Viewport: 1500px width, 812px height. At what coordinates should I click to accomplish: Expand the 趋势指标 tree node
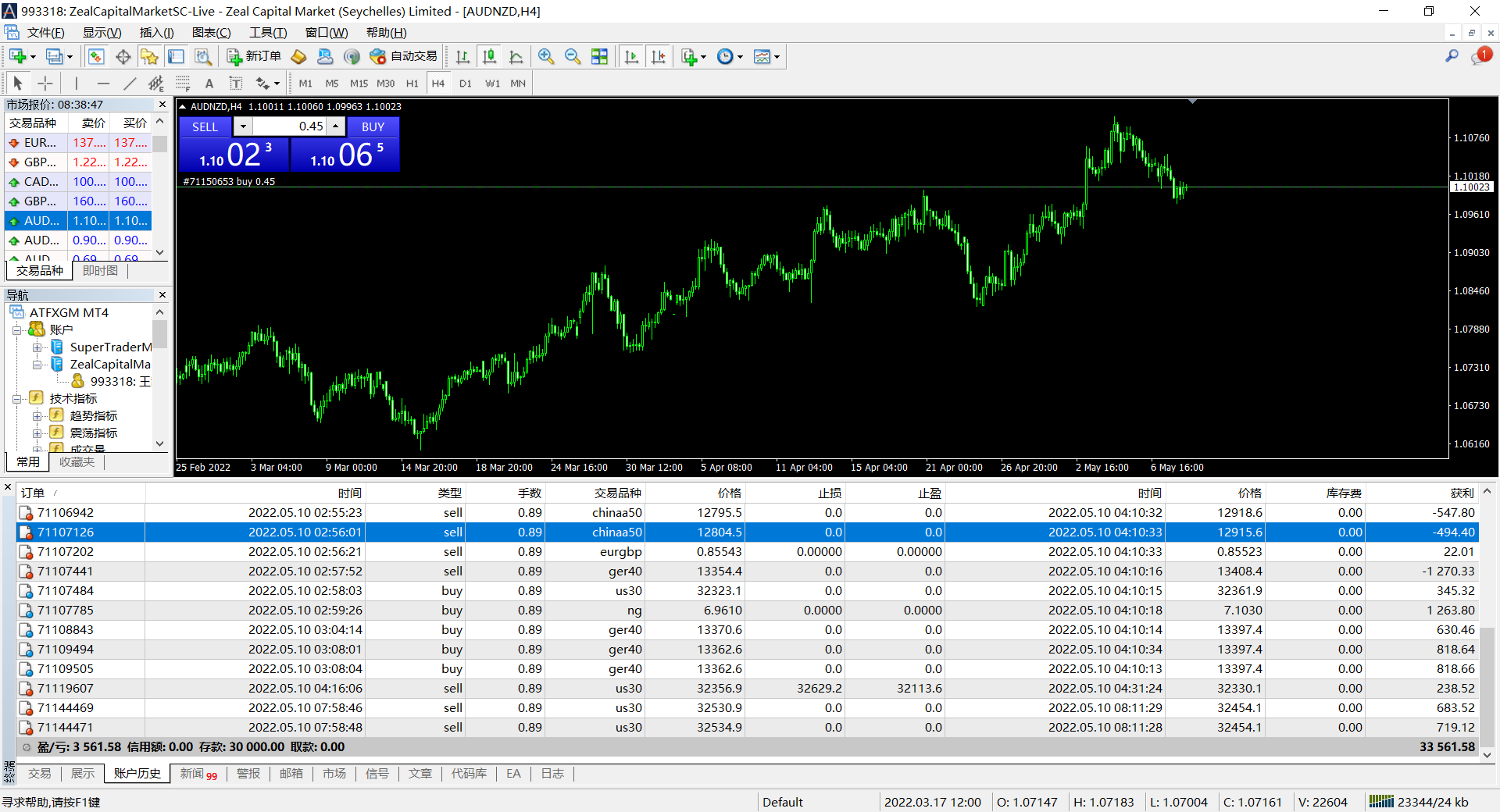(x=37, y=416)
